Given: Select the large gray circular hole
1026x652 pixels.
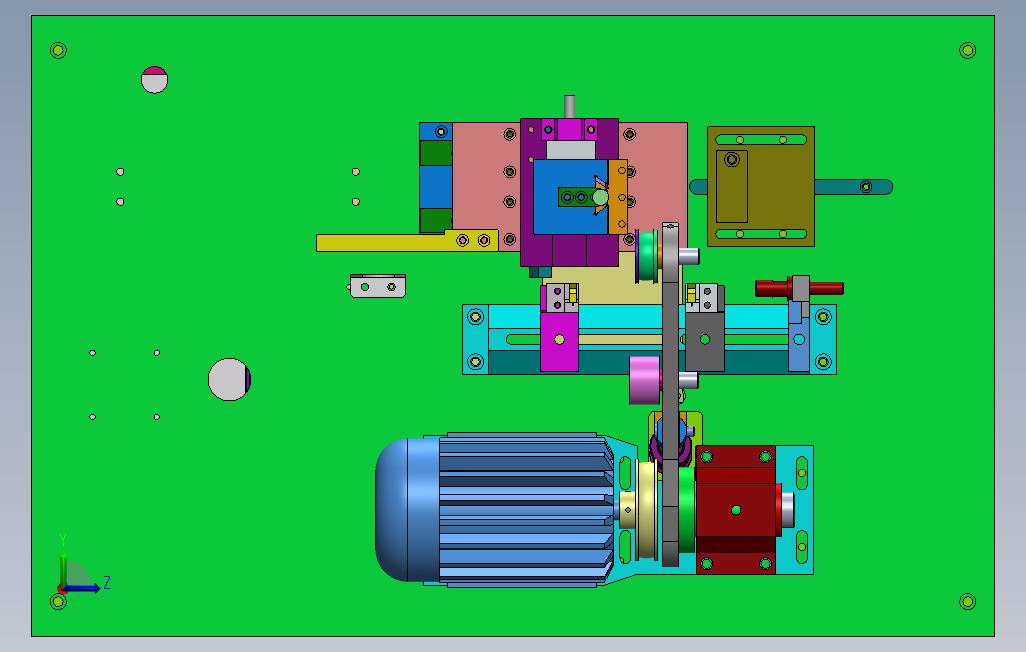Looking at the screenshot, I should pos(229,379).
